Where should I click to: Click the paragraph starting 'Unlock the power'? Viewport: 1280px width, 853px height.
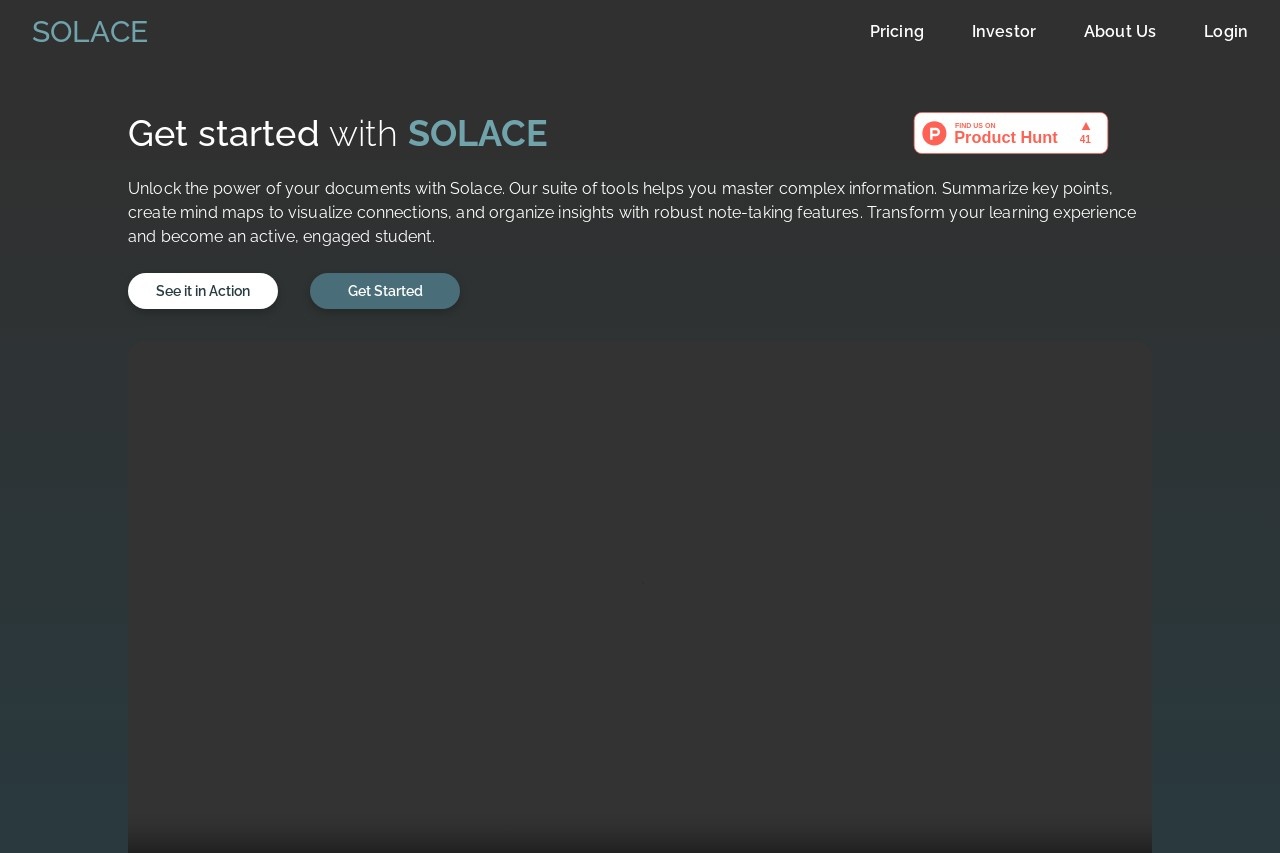coord(632,213)
